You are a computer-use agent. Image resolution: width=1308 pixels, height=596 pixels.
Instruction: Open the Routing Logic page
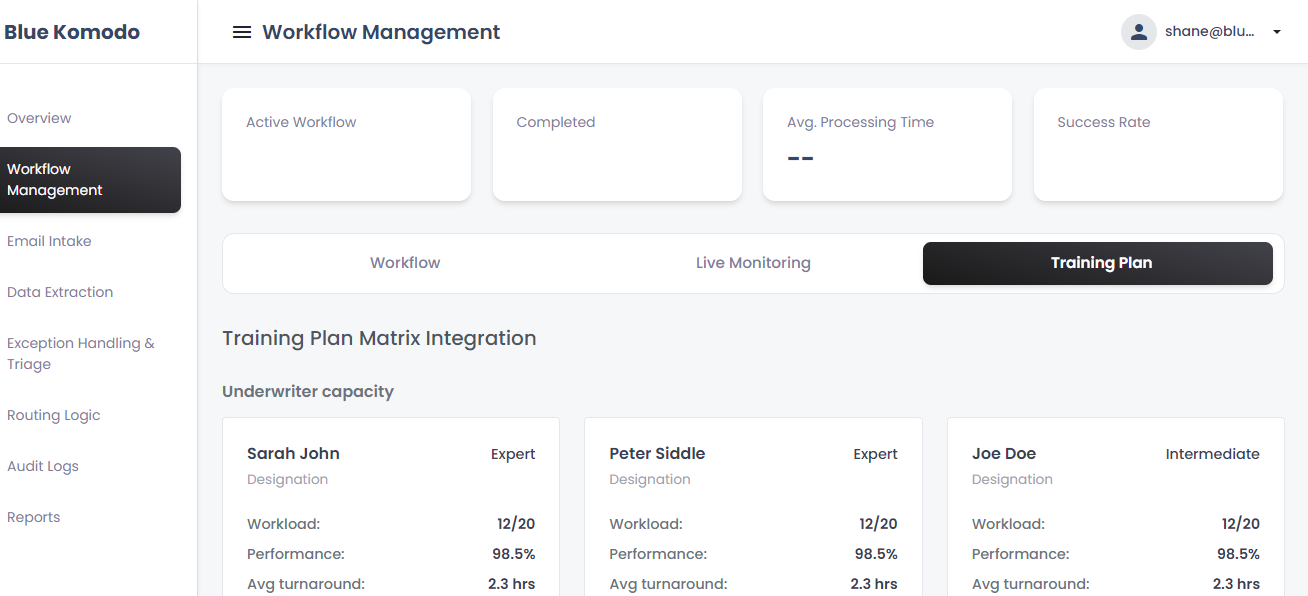point(54,415)
